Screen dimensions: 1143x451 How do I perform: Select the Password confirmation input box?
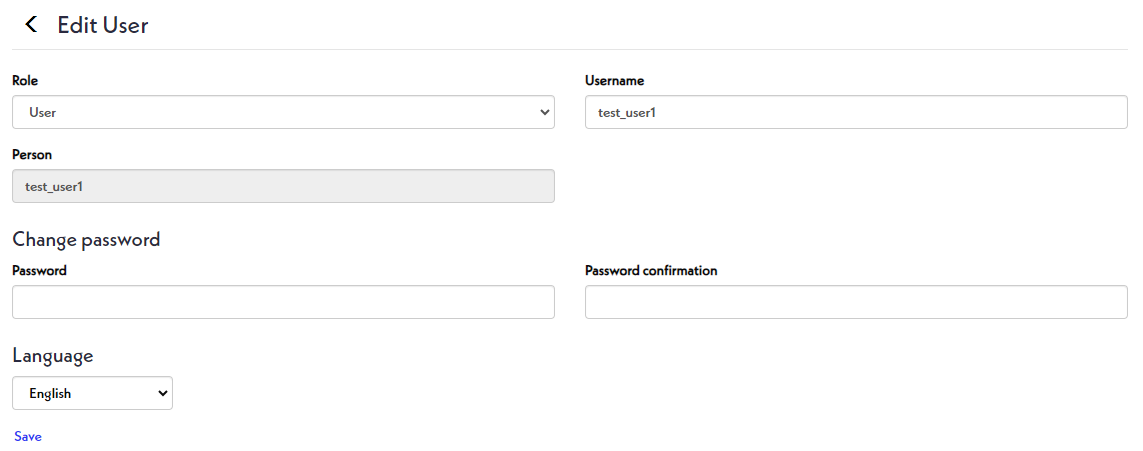pyautogui.click(x=856, y=302)
